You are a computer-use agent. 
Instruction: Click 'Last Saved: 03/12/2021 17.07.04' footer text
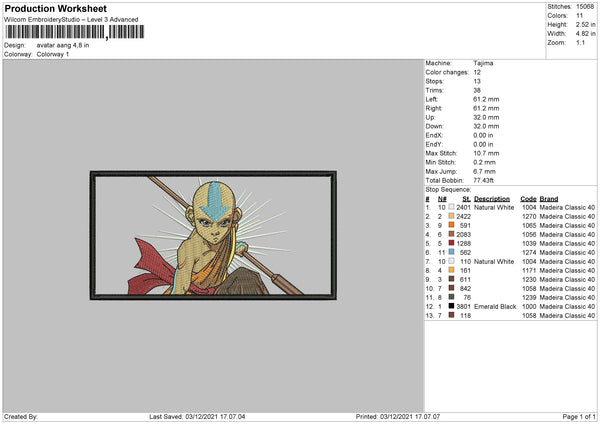click(x=197, y=416)
